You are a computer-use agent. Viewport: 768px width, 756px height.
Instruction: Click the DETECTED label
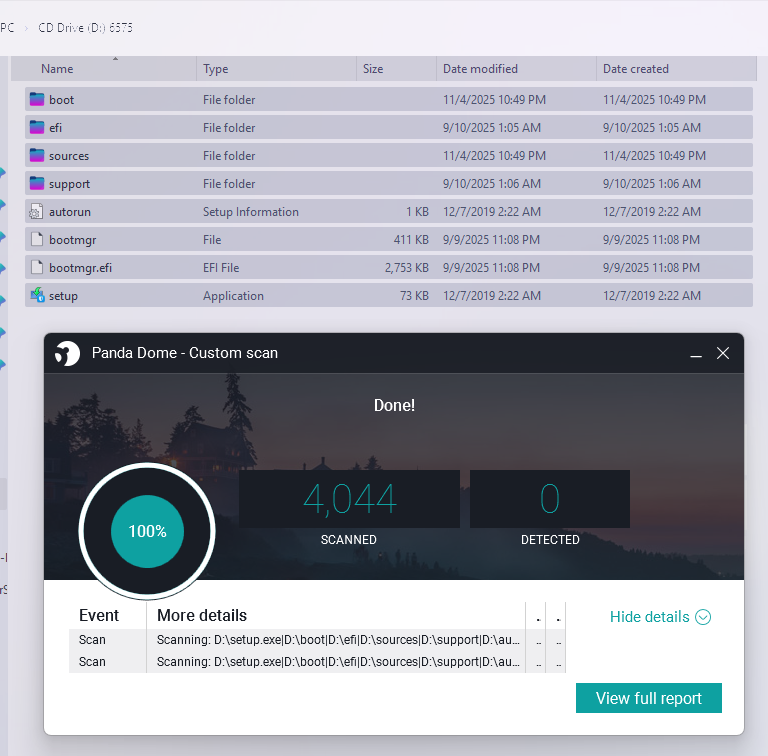pyautogui.click(x=550, y=540)
